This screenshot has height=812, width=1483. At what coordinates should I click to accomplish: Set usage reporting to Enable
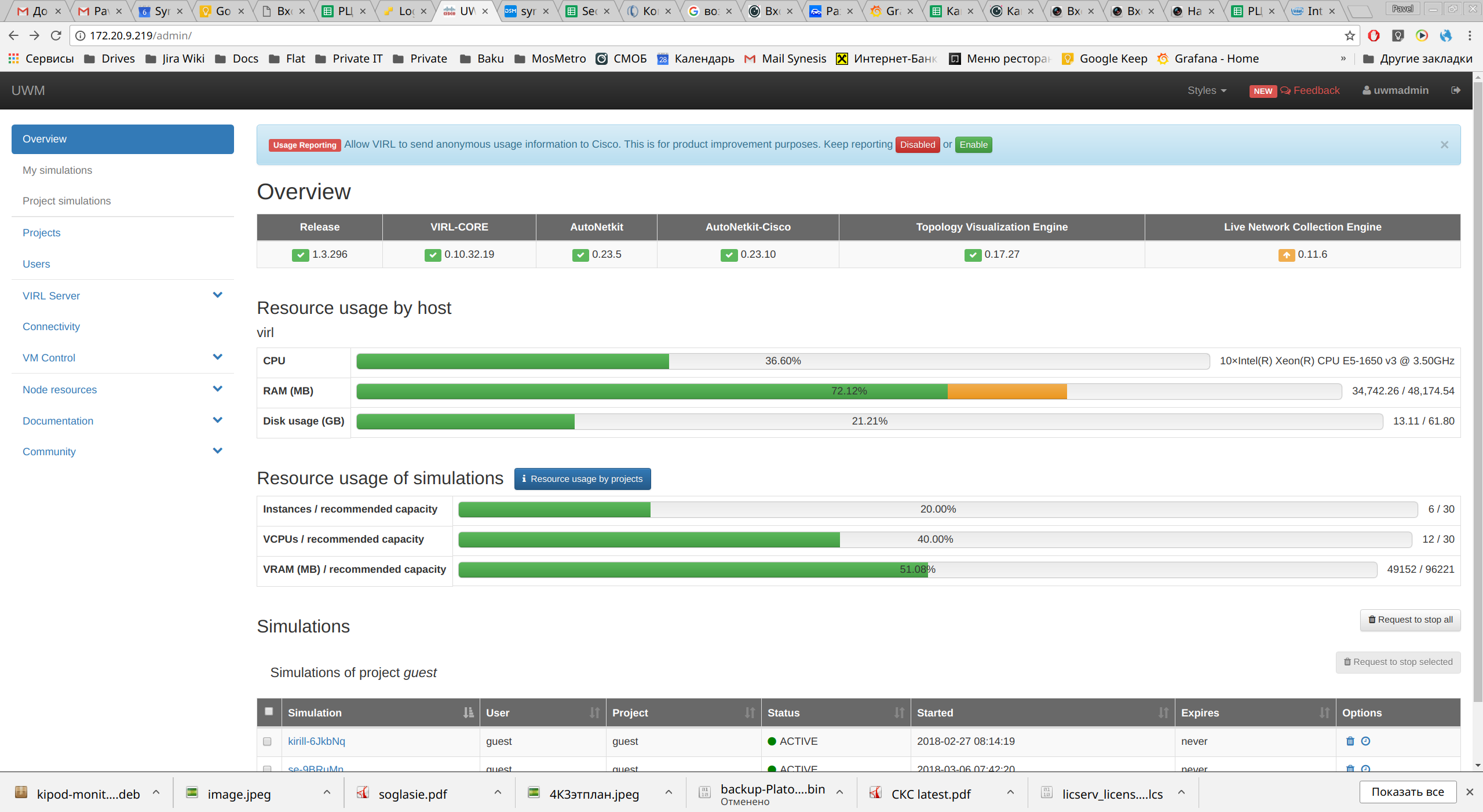click(x=973, y=145)
